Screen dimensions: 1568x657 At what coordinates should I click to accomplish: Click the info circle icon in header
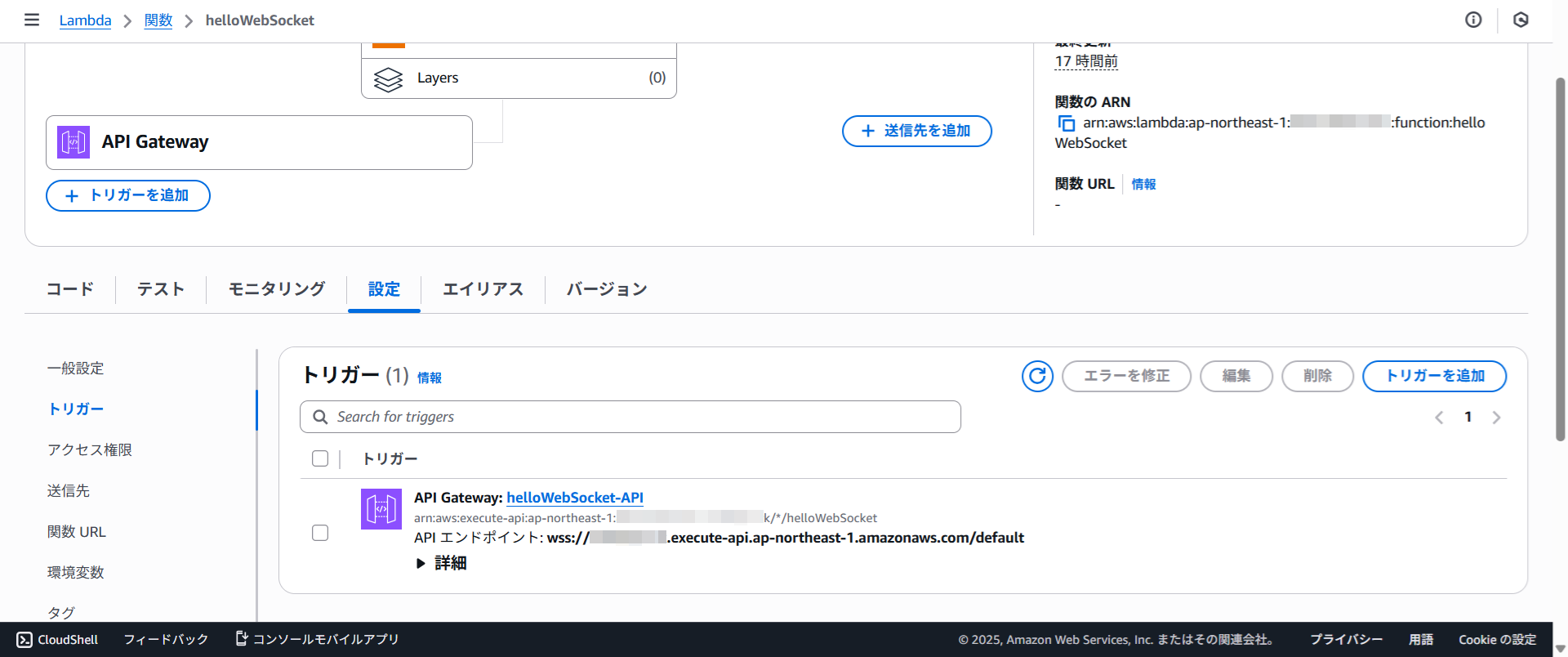pos(1473,20)
